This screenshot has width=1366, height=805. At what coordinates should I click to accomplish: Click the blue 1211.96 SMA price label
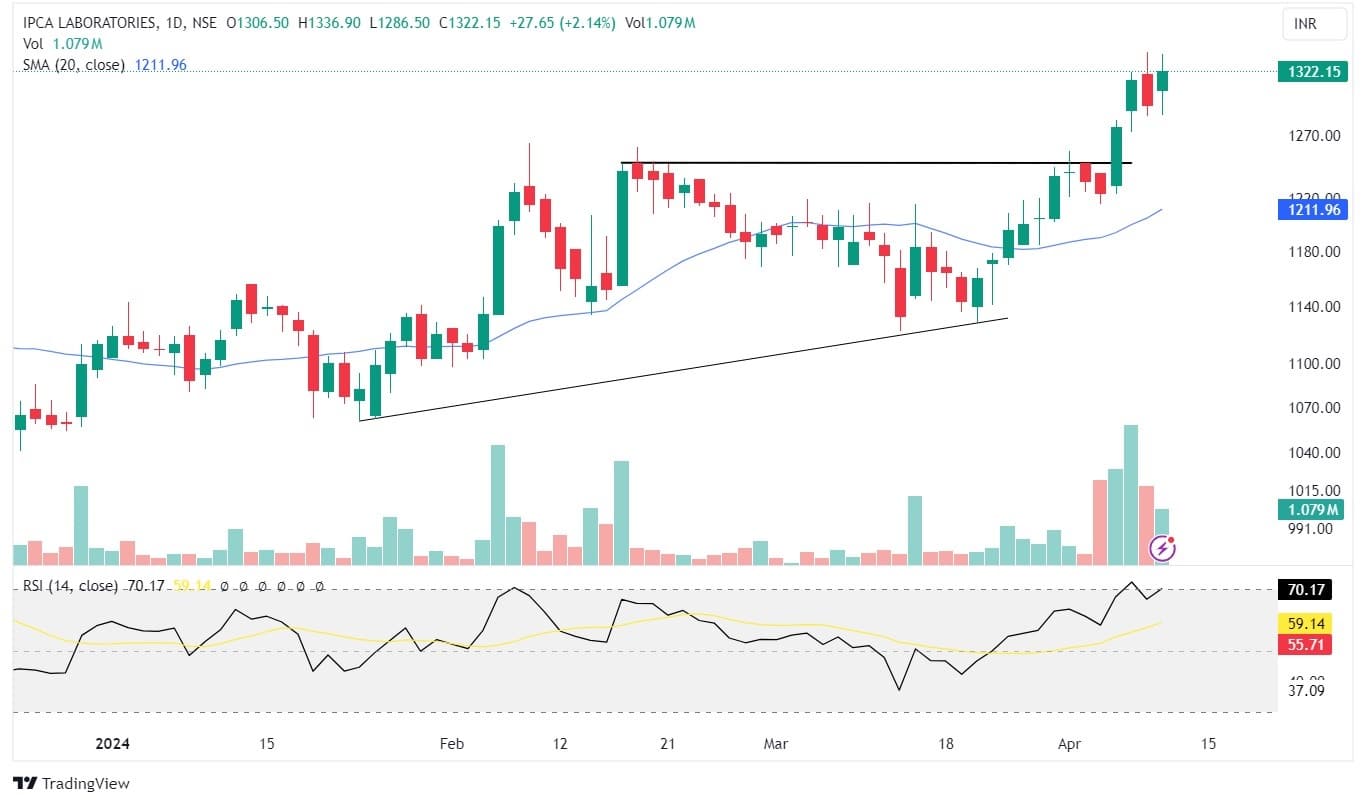[1313, 210]
